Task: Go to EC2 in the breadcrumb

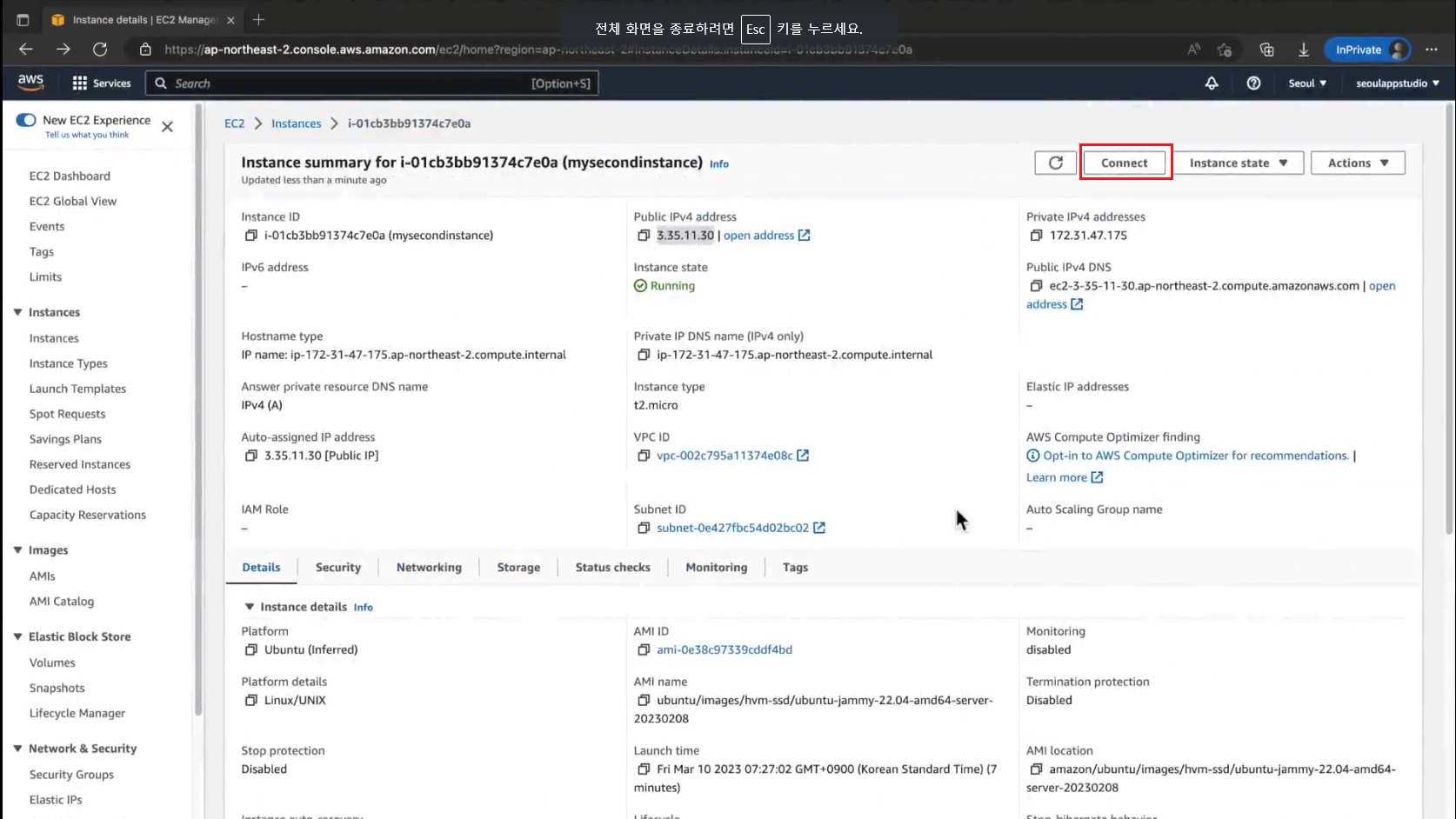Action: click(x=234, y=123)
